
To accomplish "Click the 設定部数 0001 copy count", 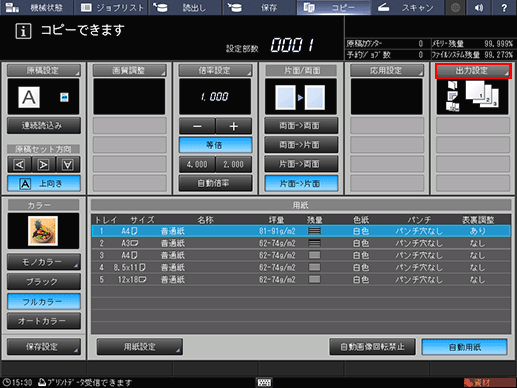I will coord(292,45).
